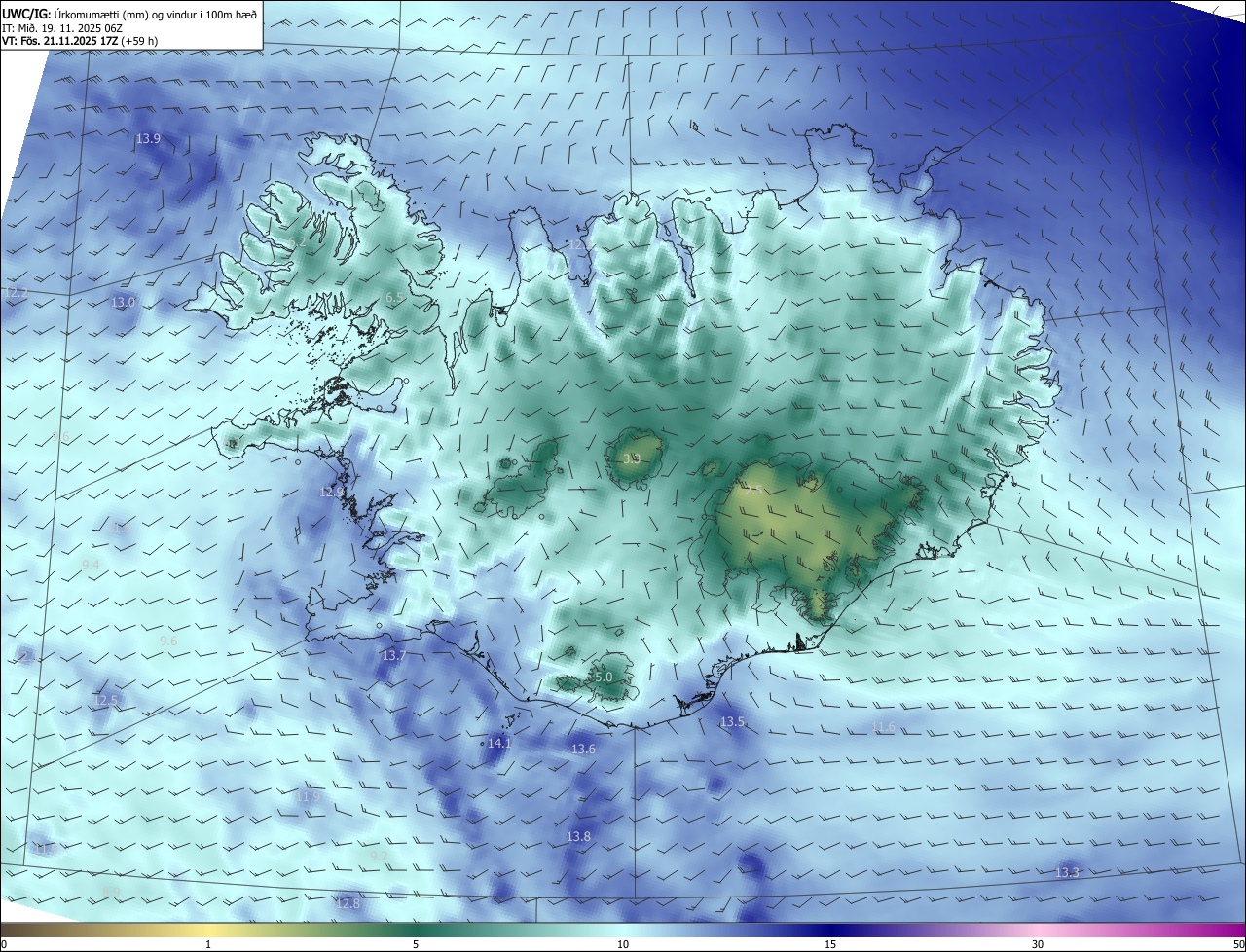Click the 13.3 value label
Screen dimensions: 1246x952
(1068, 872)
